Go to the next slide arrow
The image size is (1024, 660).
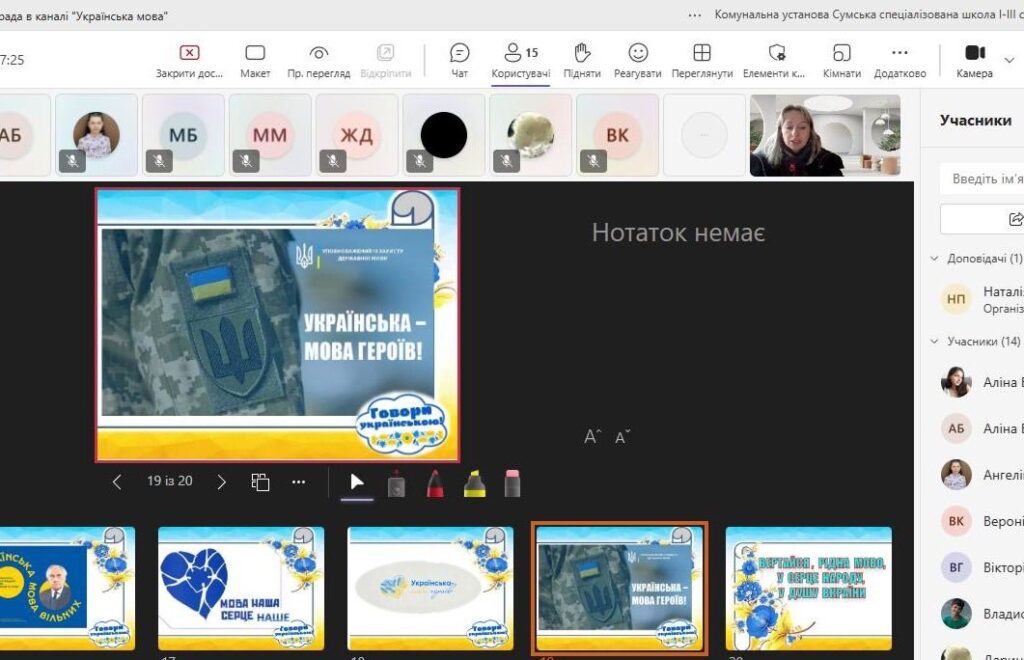222,482
